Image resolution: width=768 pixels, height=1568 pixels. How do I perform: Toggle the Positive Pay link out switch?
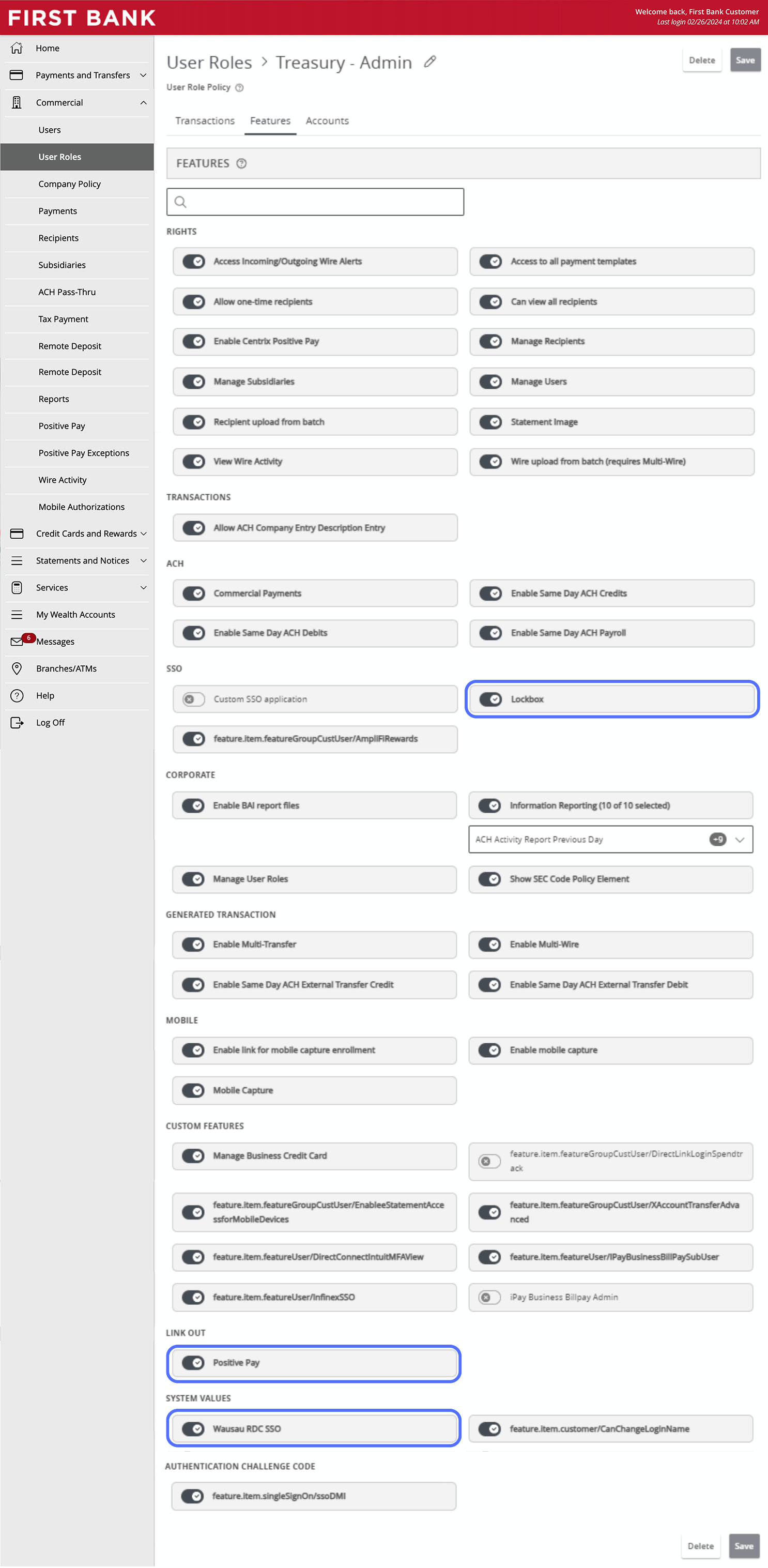193,1362
